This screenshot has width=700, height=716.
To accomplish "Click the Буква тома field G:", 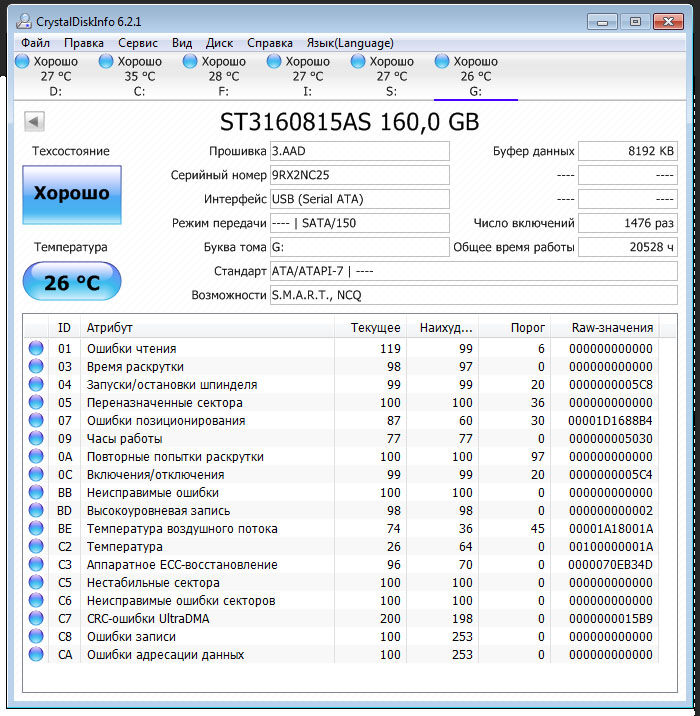I will click(359, 247).
